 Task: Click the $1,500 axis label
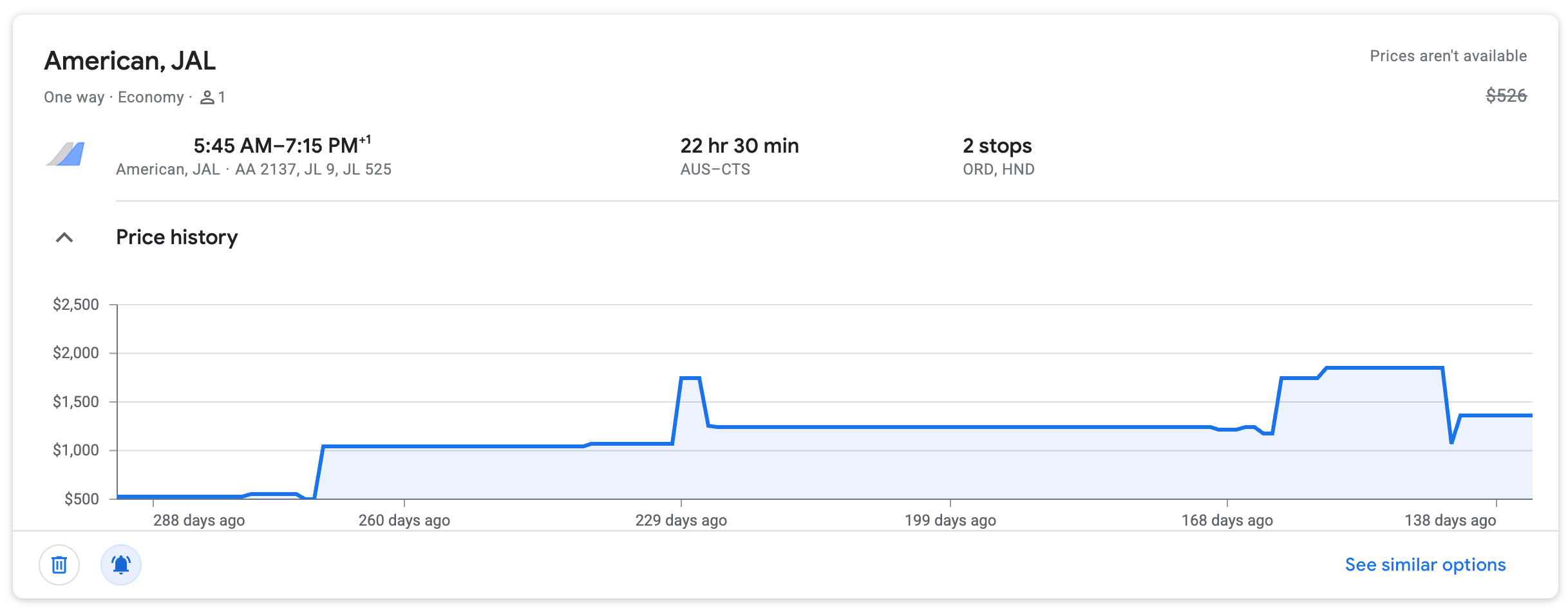point(76,402)
